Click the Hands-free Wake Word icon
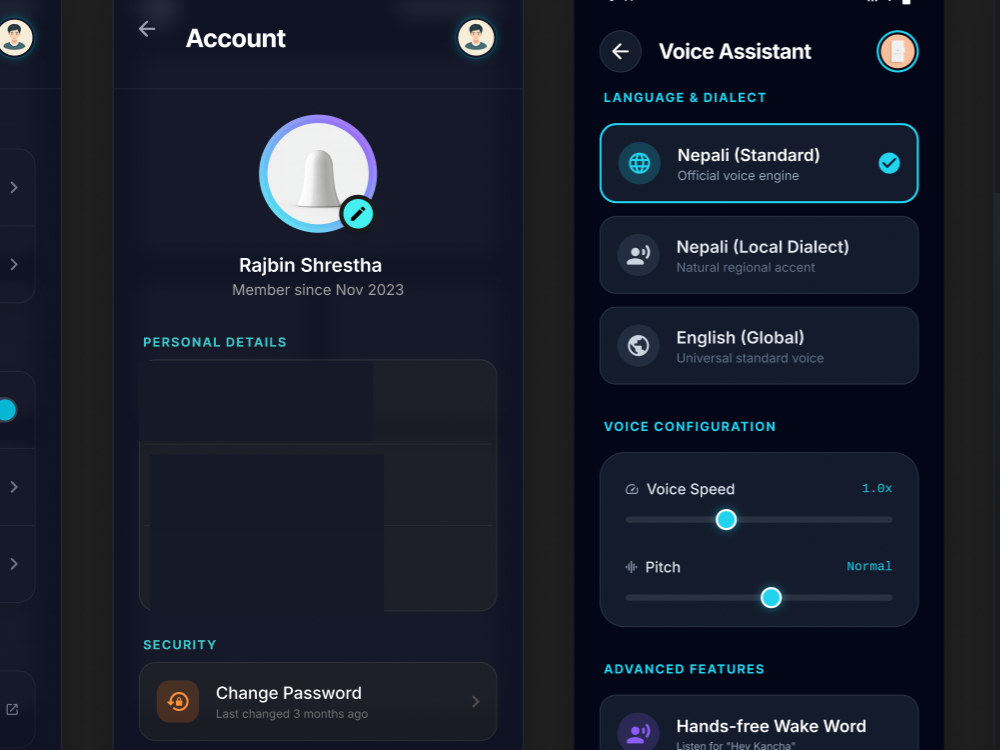Screen dimensions: 1000x750 638,733
